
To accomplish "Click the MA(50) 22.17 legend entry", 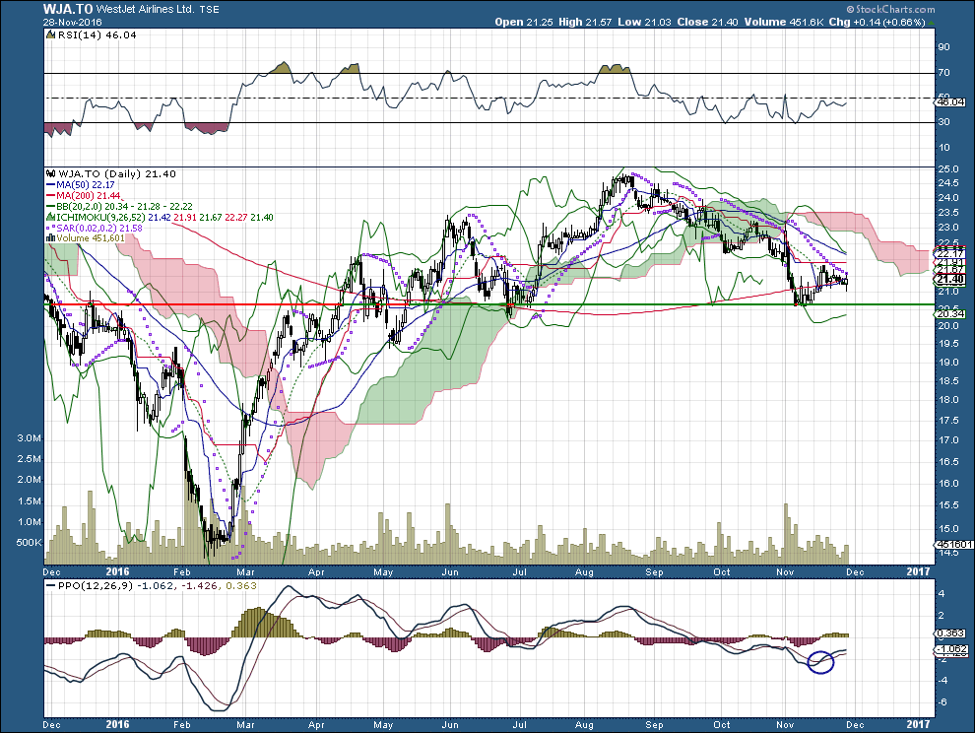I will [81, 185].
